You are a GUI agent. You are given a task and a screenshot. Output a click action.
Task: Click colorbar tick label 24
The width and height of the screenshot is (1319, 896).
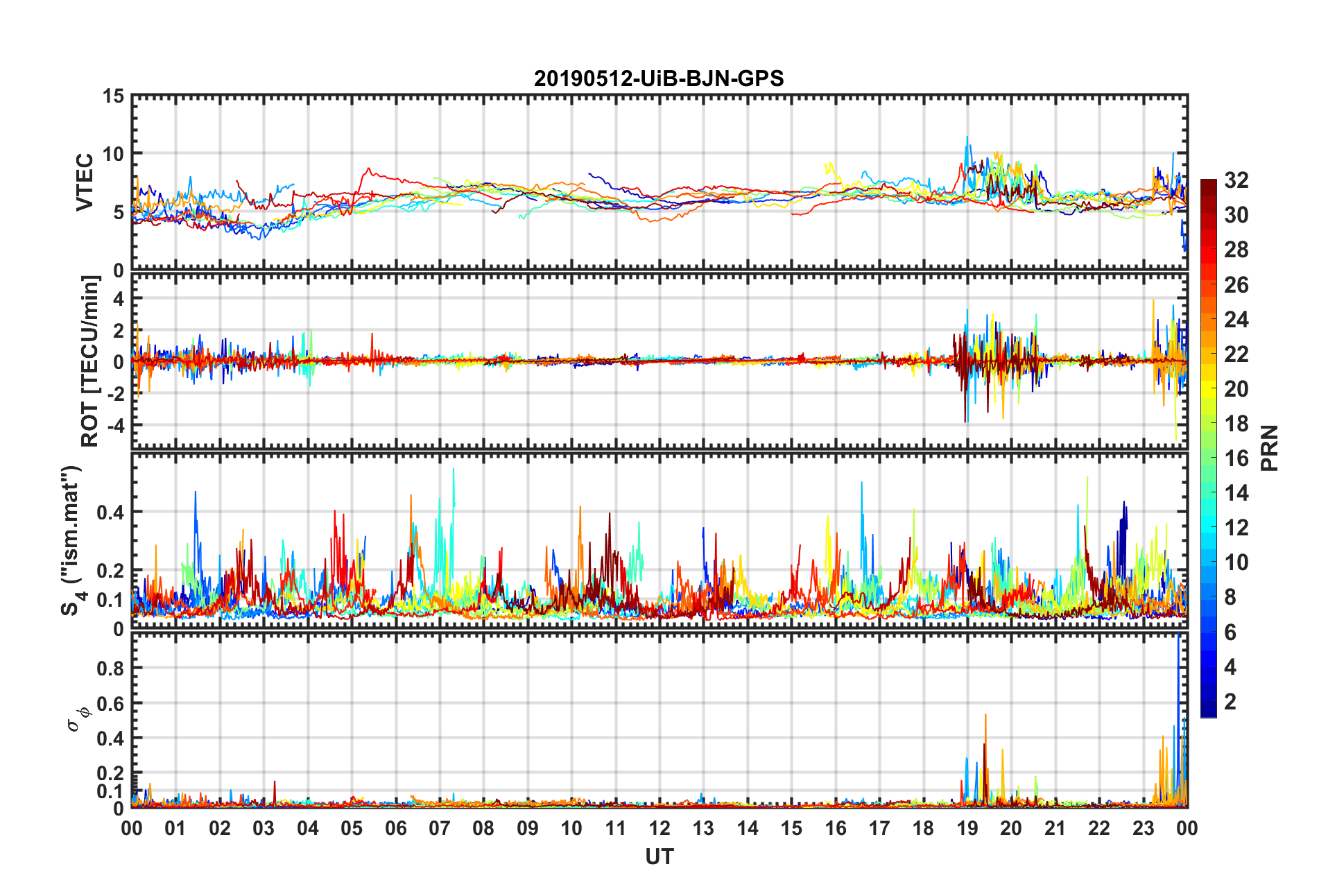point(1236,320)
